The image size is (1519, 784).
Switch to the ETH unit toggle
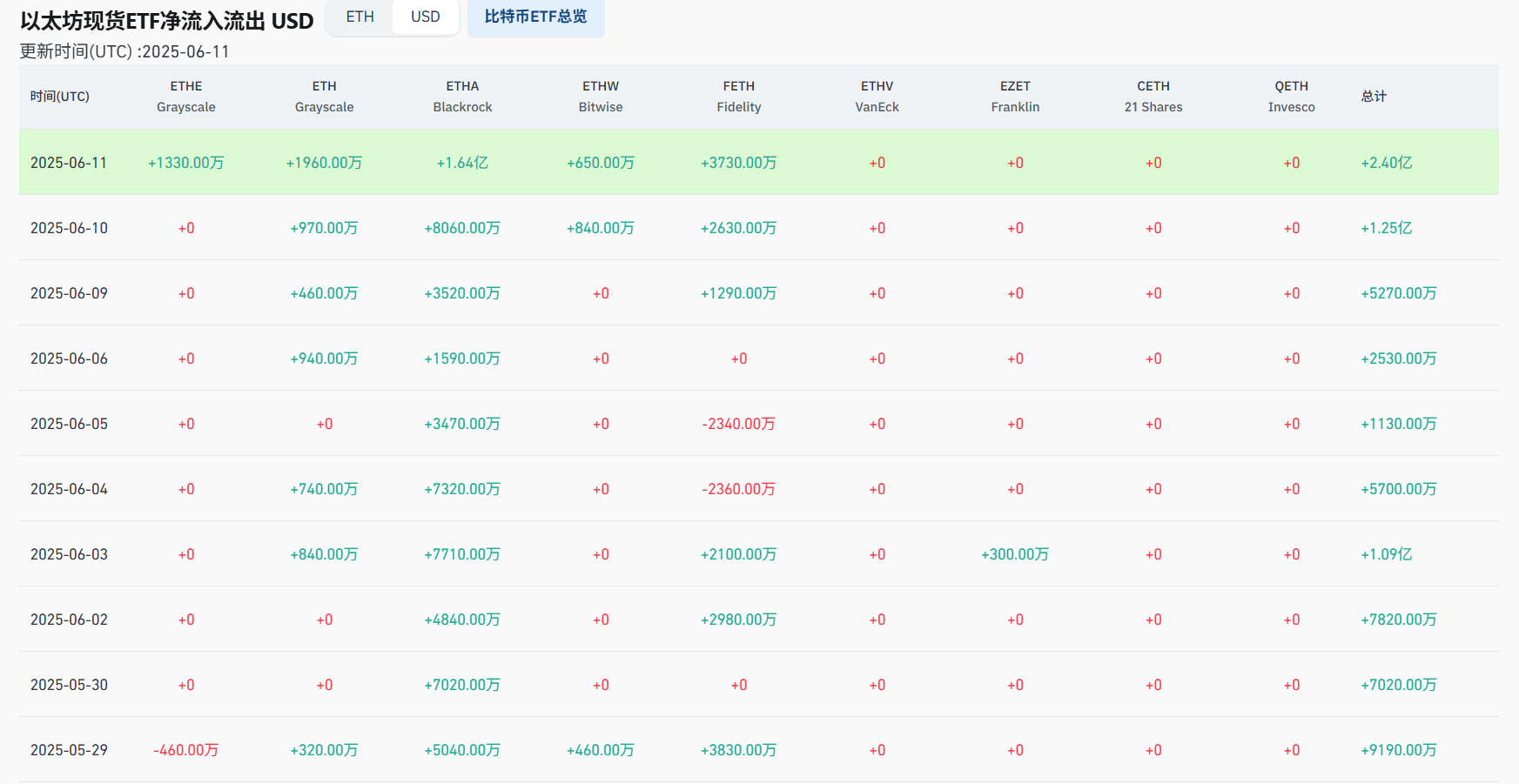tap(360, 17)
